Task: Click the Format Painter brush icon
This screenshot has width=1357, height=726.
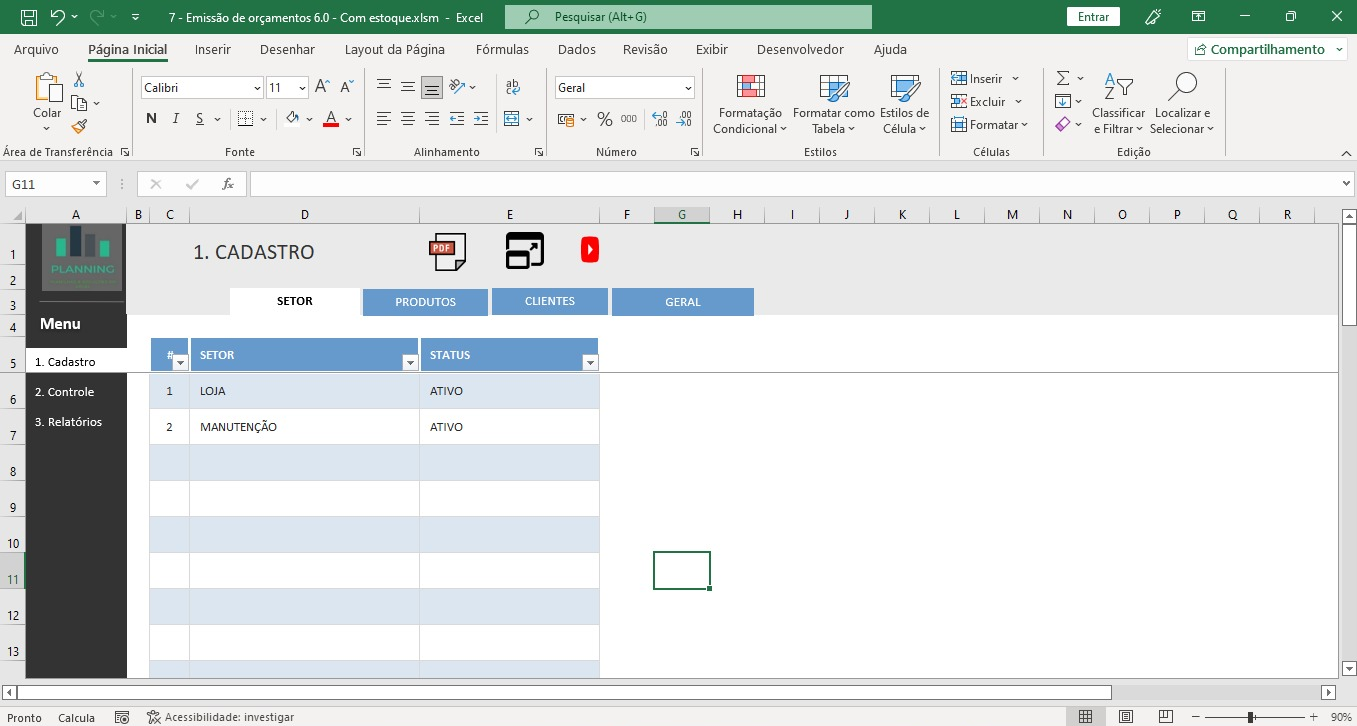Action: [79, 126]
